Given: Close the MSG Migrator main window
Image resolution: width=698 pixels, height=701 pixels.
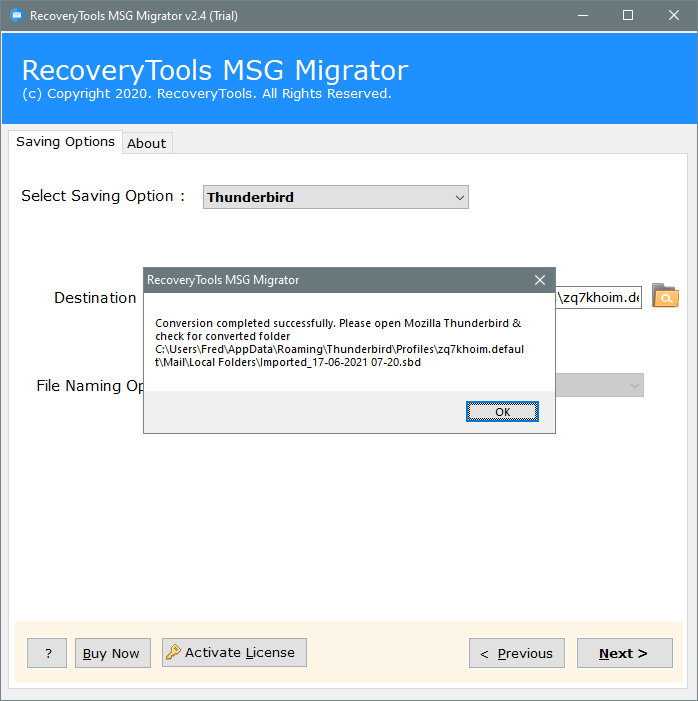Looking at the screenshot, I should point(674,16).
